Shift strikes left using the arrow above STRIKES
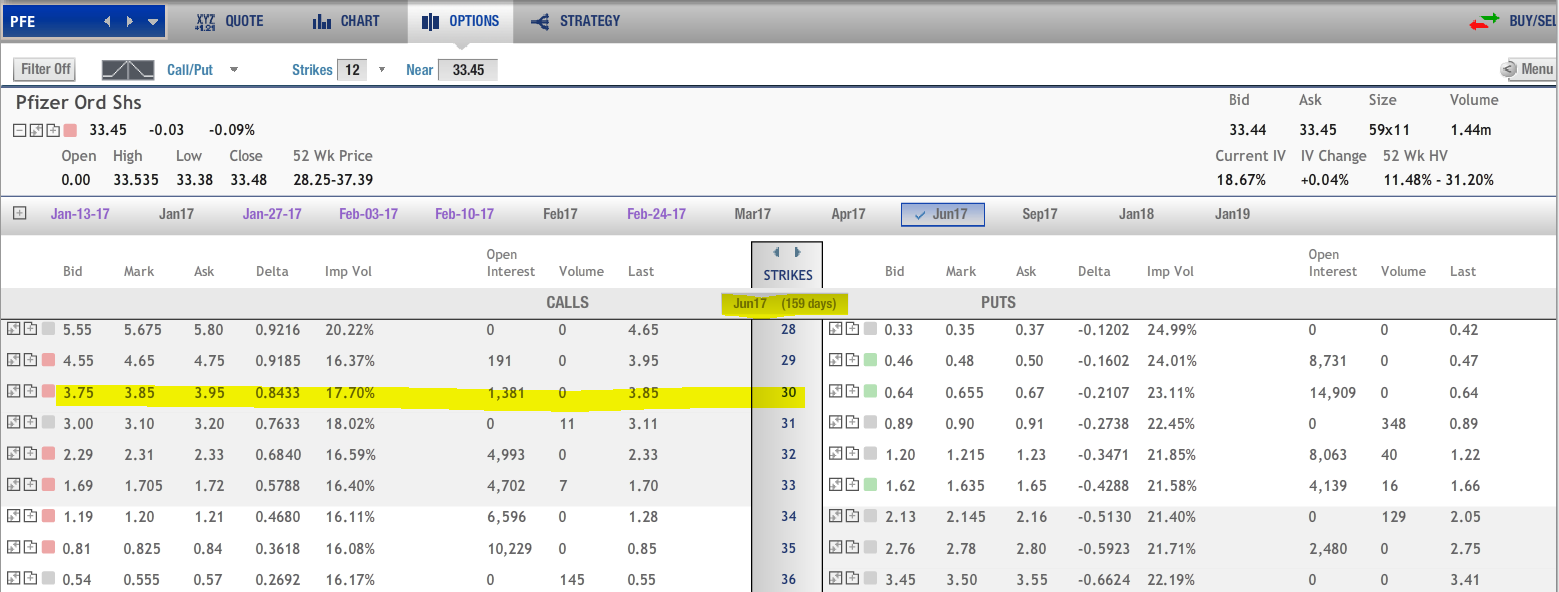 tap(777, 253)
